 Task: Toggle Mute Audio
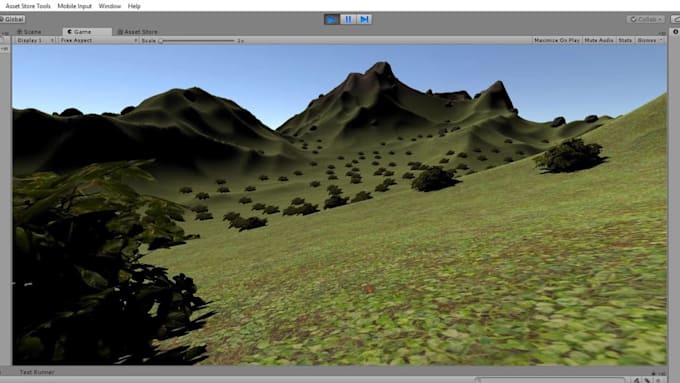(x=599, y=40)
